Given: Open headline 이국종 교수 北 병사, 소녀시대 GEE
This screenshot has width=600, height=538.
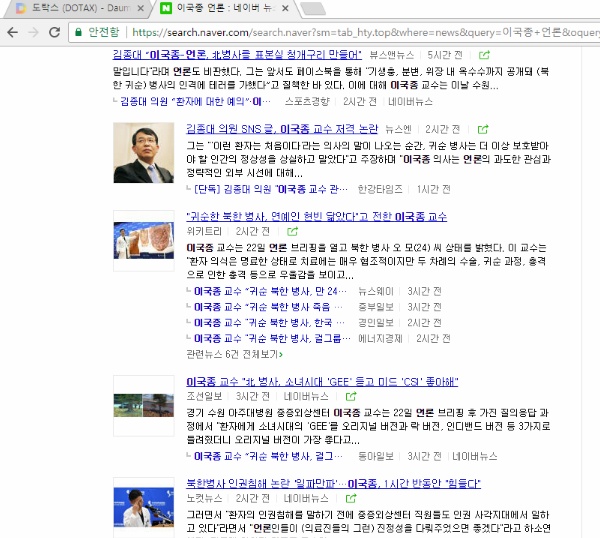Looking at the screenshot, I should [x=322, y=382].
